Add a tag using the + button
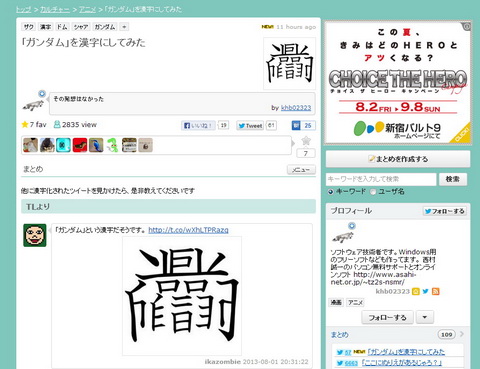Image resolution: width=480 pixels, height=369 pixels. 124,27
